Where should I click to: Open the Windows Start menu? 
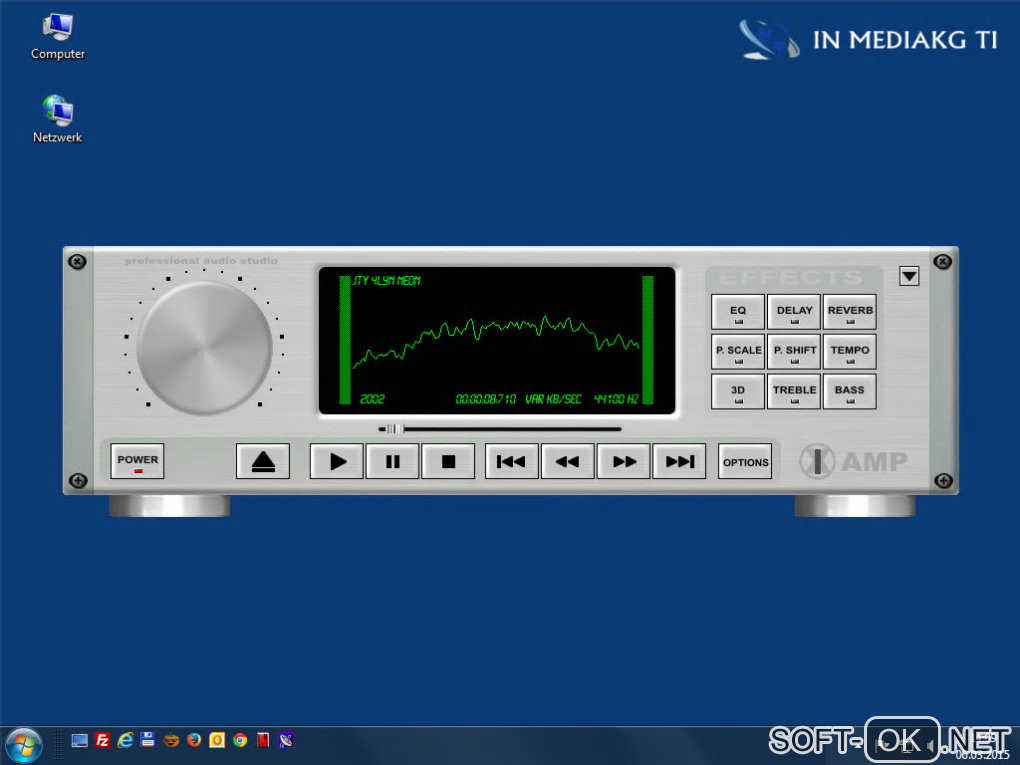(x=24, y=745)
